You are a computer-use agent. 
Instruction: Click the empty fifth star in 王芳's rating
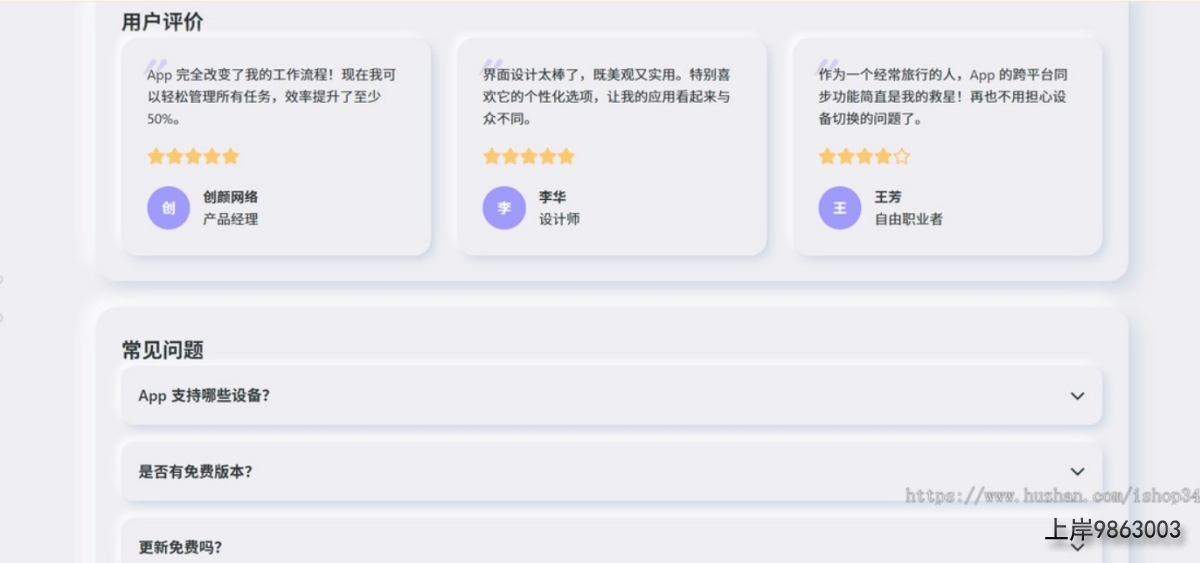(902, 157)
